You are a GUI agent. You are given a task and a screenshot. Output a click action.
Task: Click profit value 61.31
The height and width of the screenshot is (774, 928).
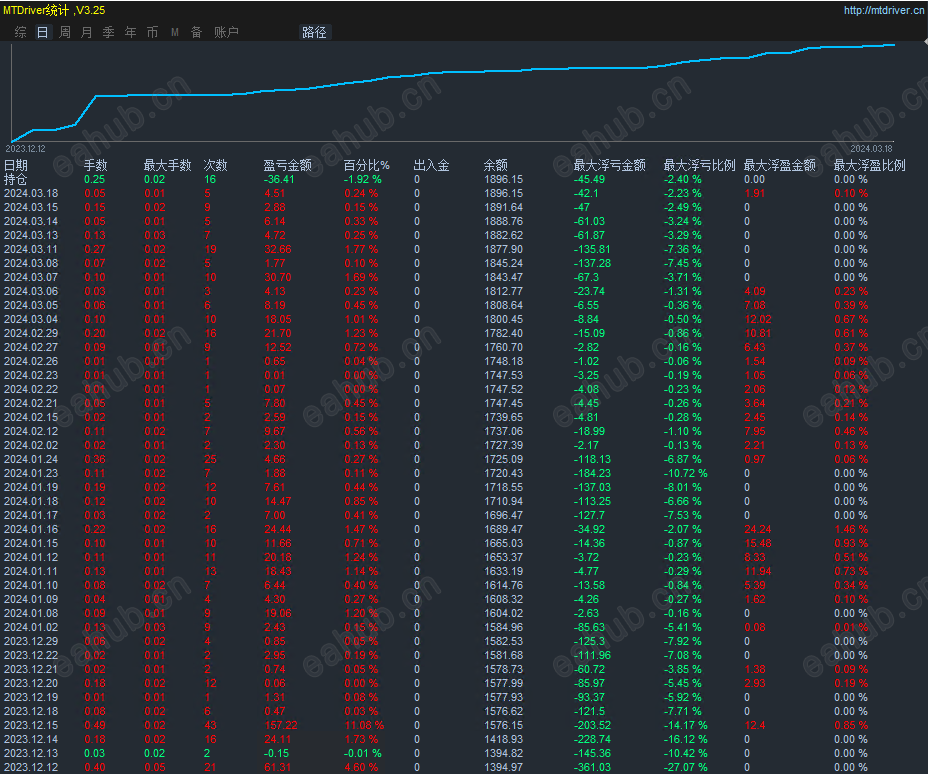[x=278, y=767]
